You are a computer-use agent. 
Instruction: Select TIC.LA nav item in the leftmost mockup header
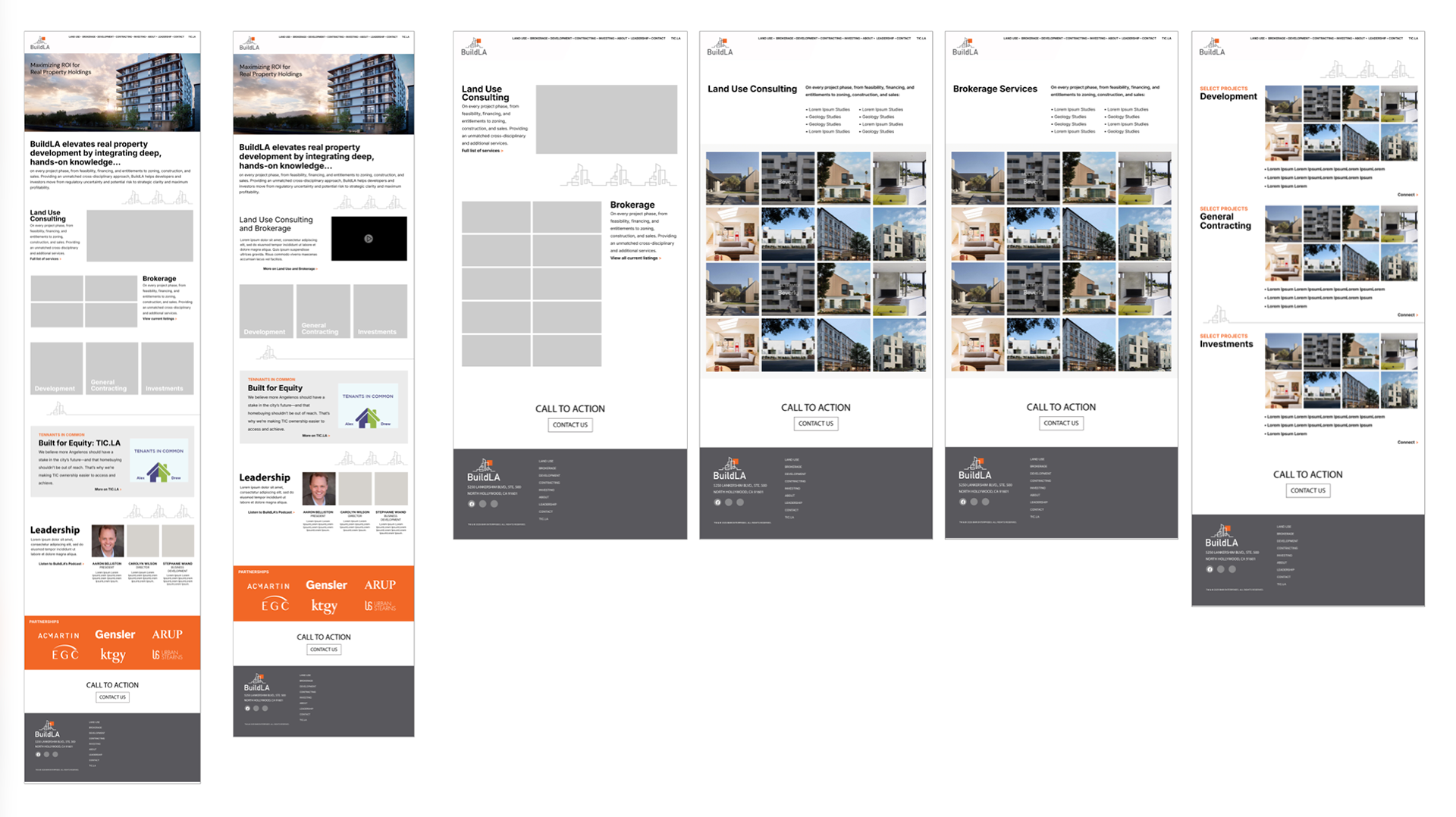pos(192,36)
